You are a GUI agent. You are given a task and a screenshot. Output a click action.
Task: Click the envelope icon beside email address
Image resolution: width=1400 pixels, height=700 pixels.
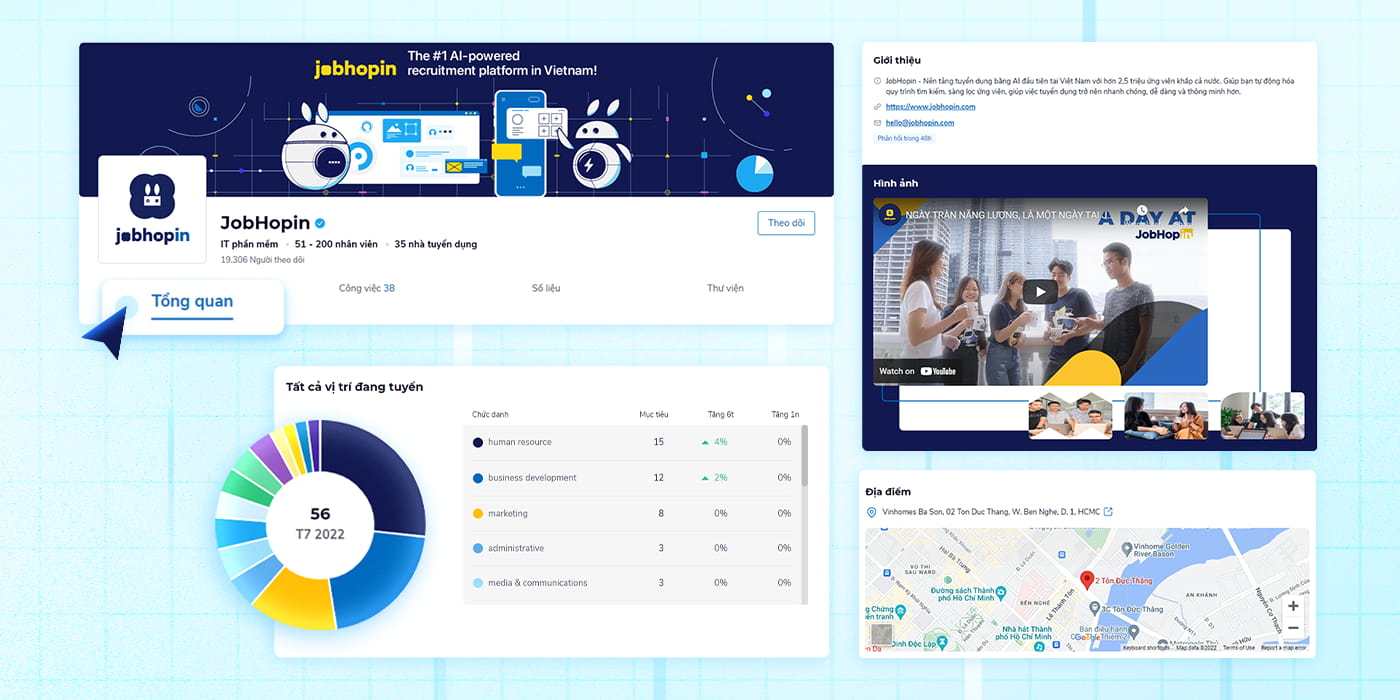click(x=878, y=123)
